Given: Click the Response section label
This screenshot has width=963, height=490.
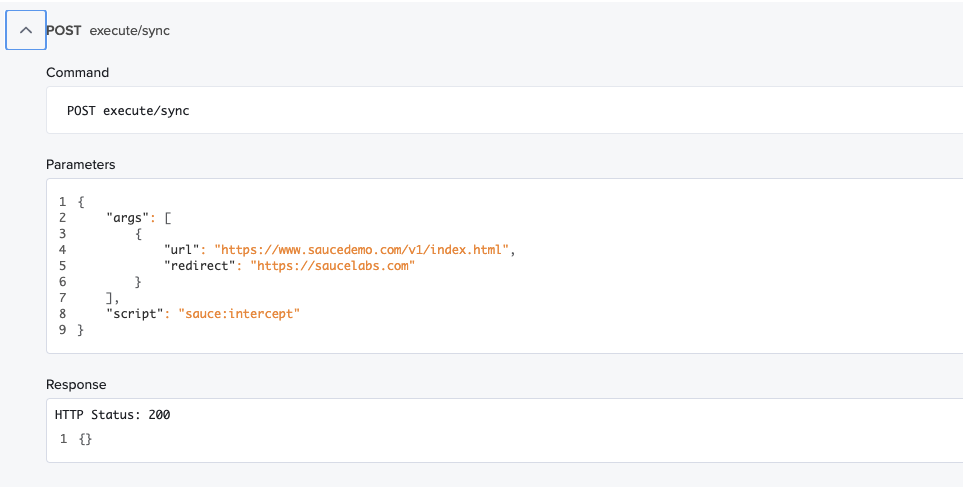Looking at the screenshot, I should (x=76, y=385).
